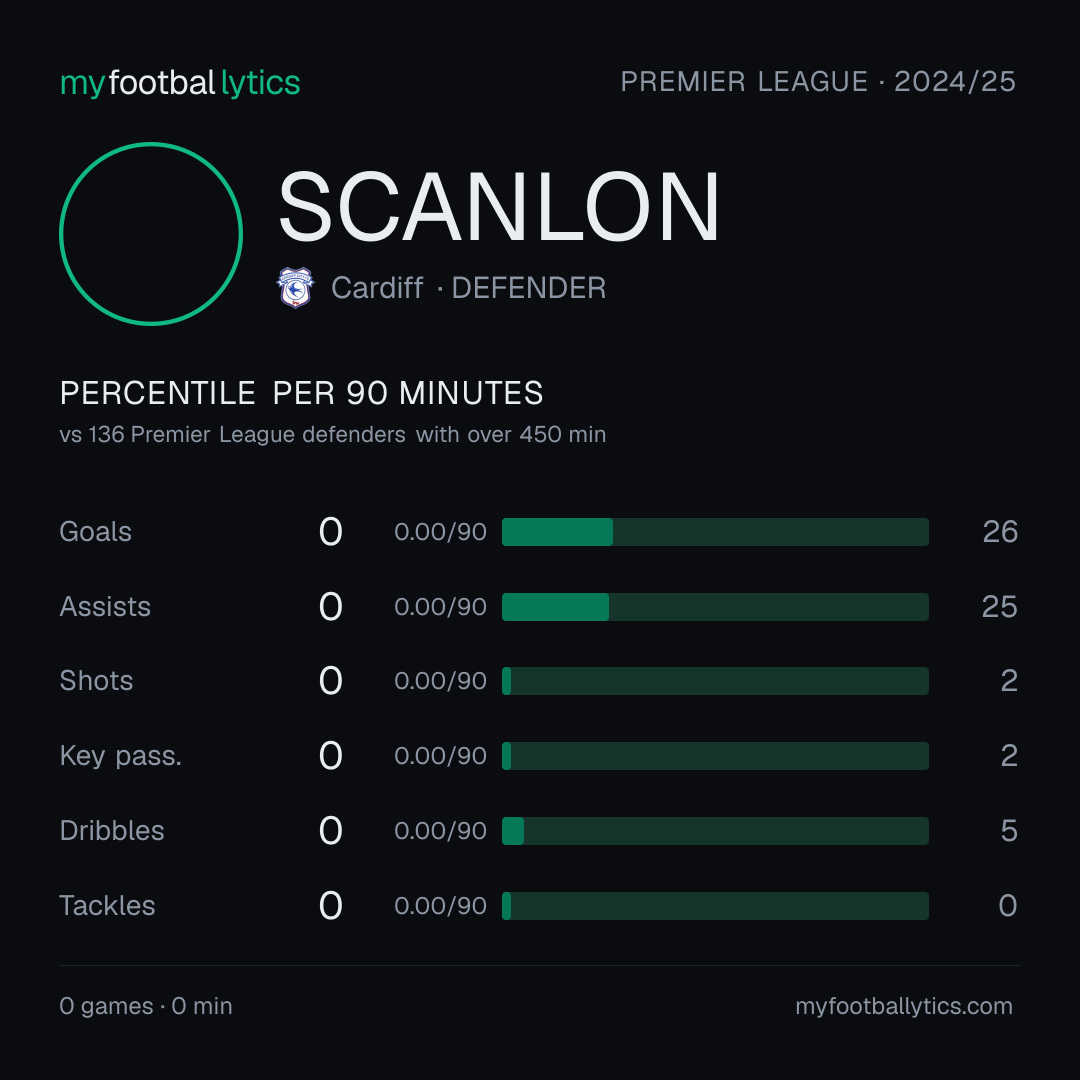This screenshot has width=1080, height=1080.
Task: Click the Cardiff team name text
Action: click(x=377, y=288)
